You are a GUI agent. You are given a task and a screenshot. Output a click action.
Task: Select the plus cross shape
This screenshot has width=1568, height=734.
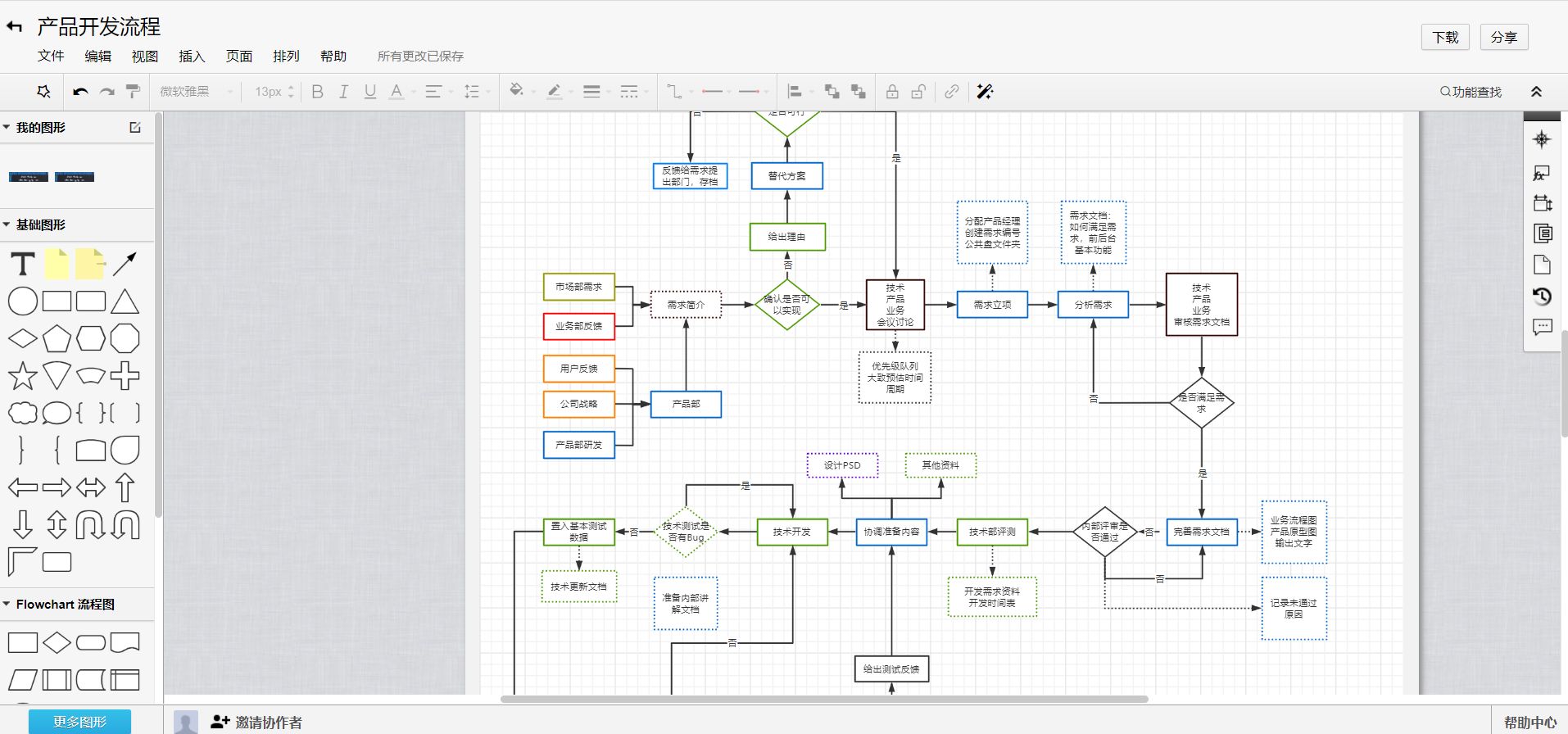(125, 376)
